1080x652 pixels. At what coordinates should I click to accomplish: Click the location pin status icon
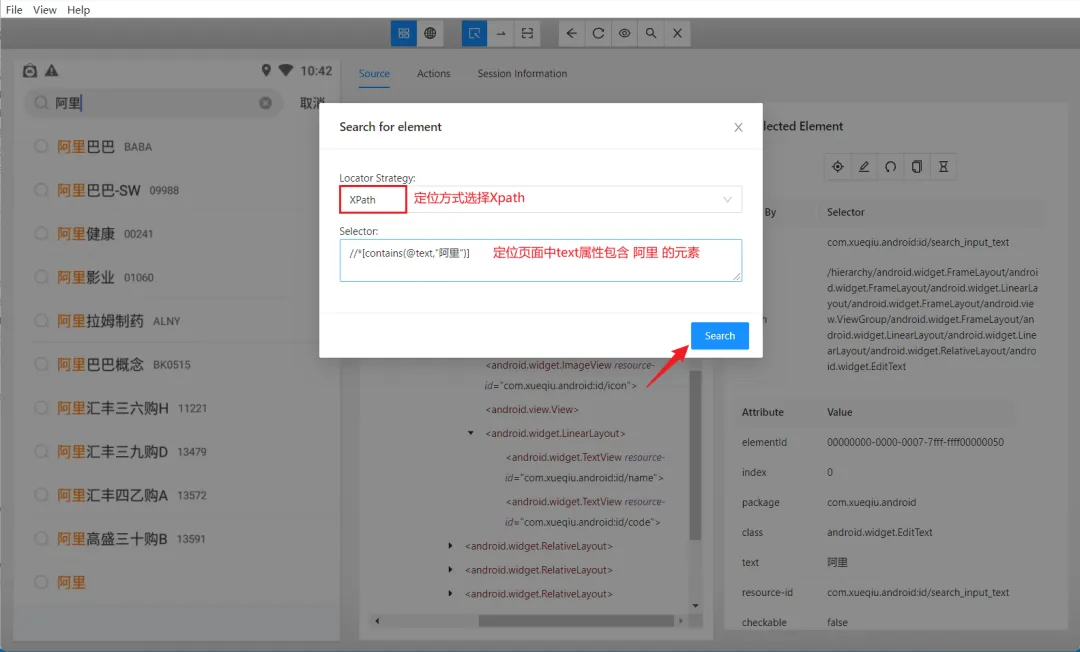coord(266,70)
